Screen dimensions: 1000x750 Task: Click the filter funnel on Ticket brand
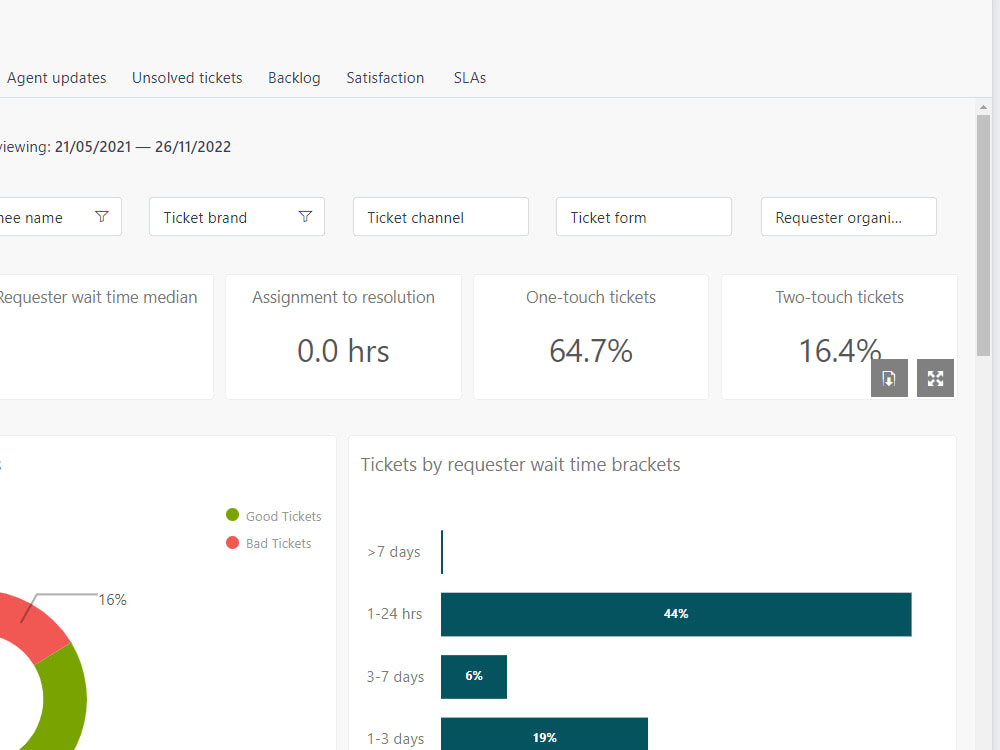coord(305,216)
